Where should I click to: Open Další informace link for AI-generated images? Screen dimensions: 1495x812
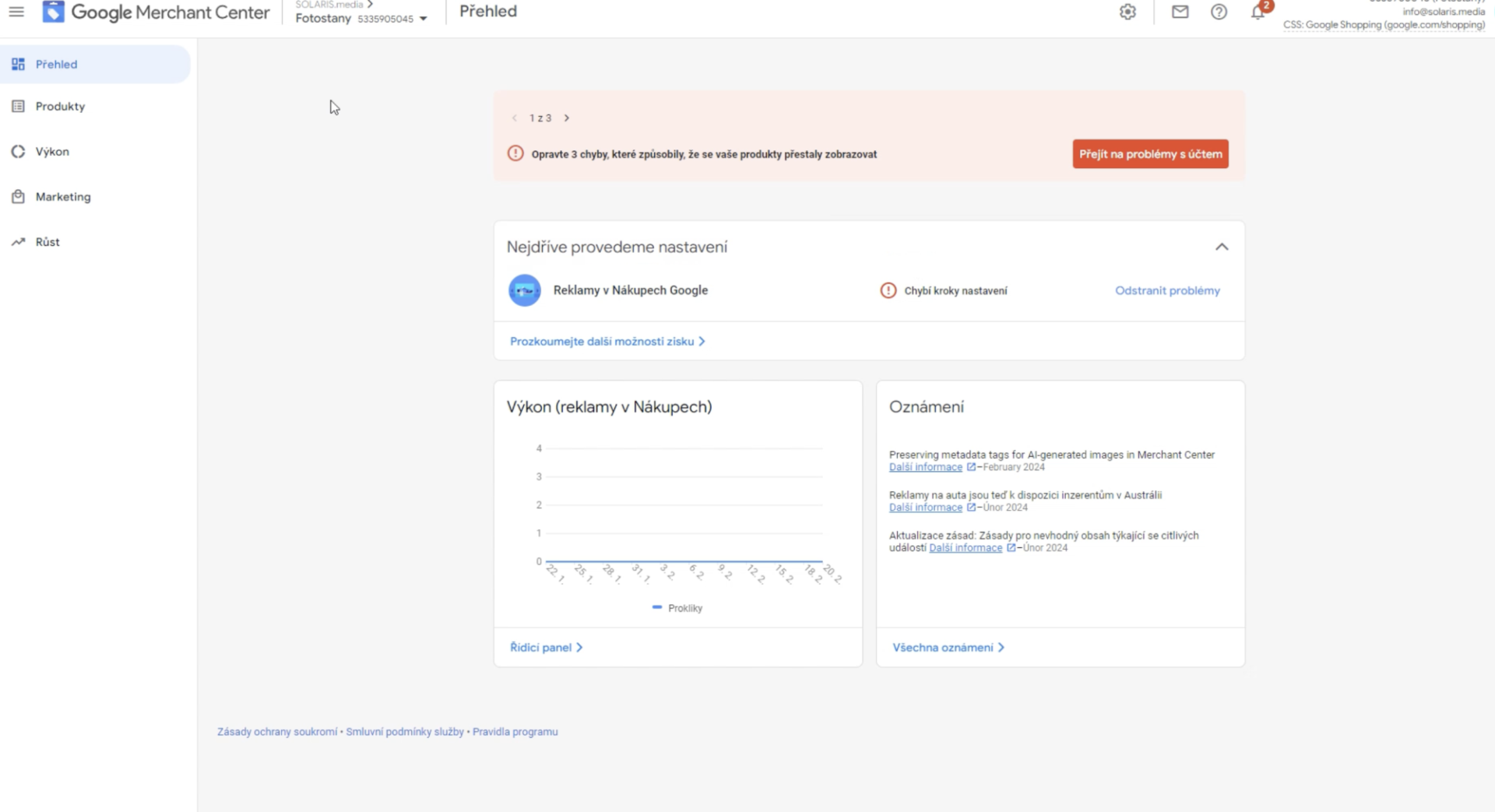pyautogui.click(x=926, y=467)
